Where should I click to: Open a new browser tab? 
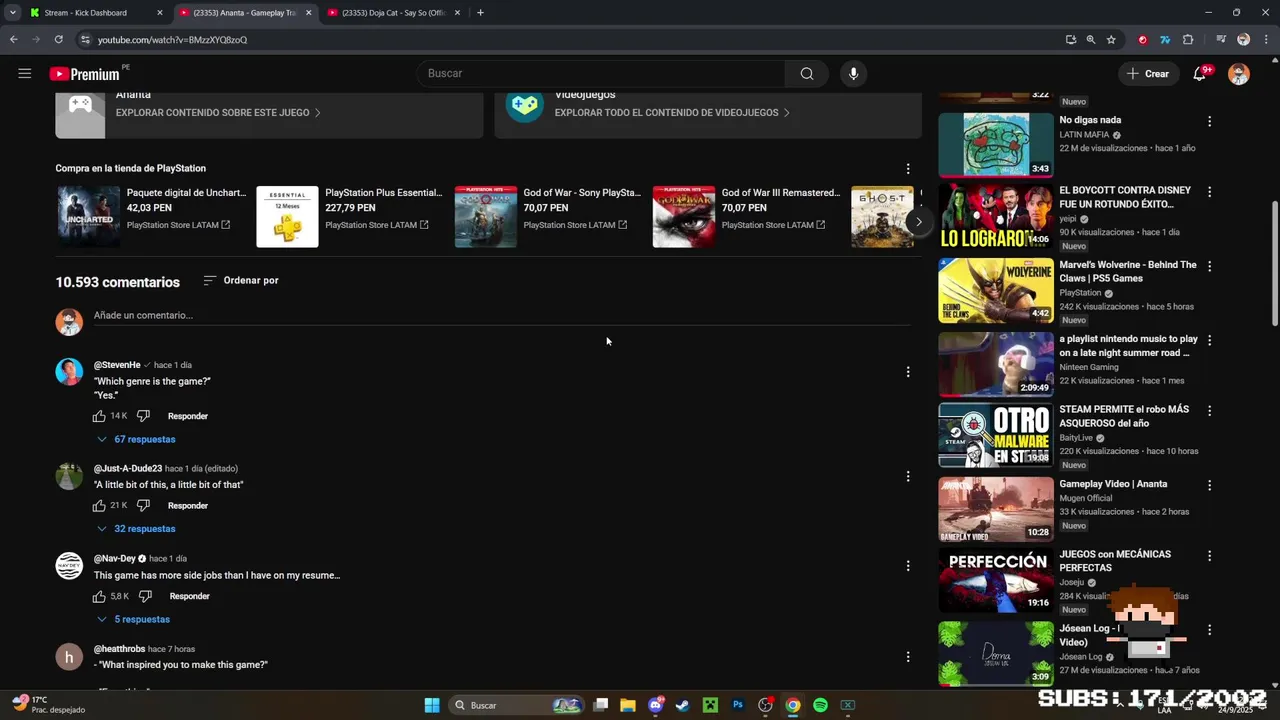(480, 13)
